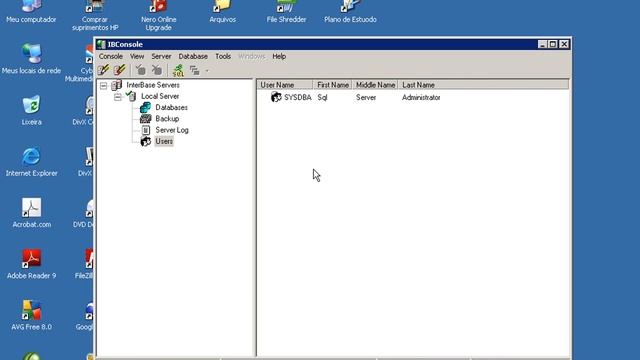Select Databases label in tree
Image resolution: width=640 pixels, height=360 pixels.
(171, 107)
